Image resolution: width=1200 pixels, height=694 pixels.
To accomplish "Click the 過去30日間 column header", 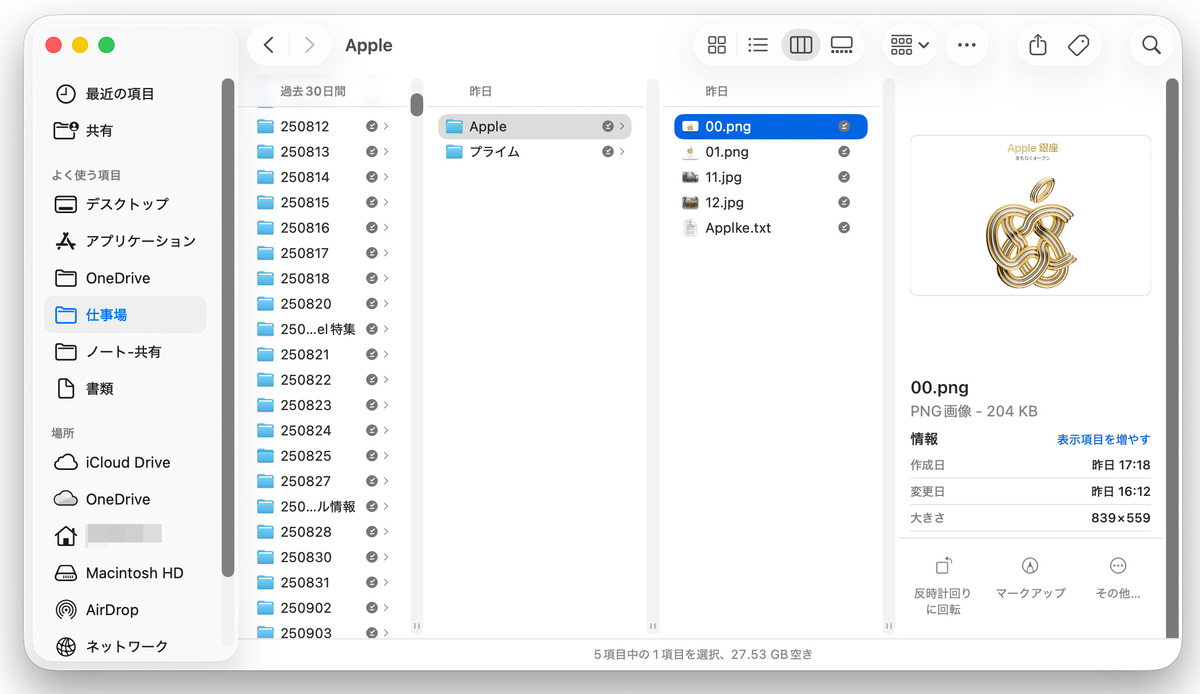I will point(313,91).
